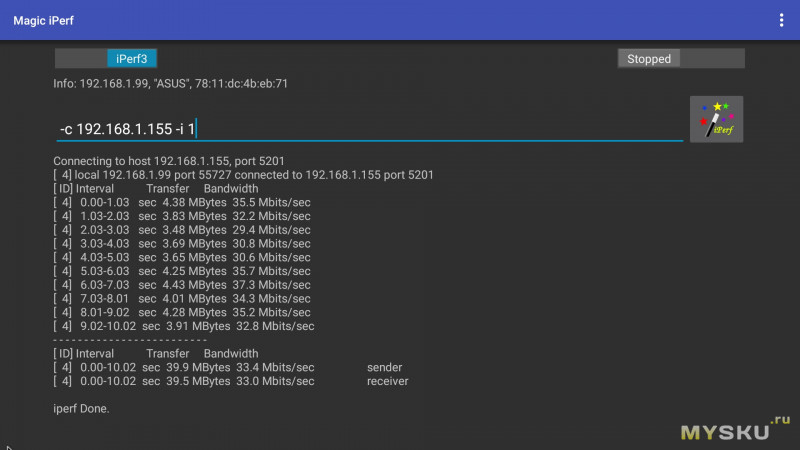The width and height of the screenshot is (800, 450).
Task: Focus the iperf command input field
Action: [369, 129]
